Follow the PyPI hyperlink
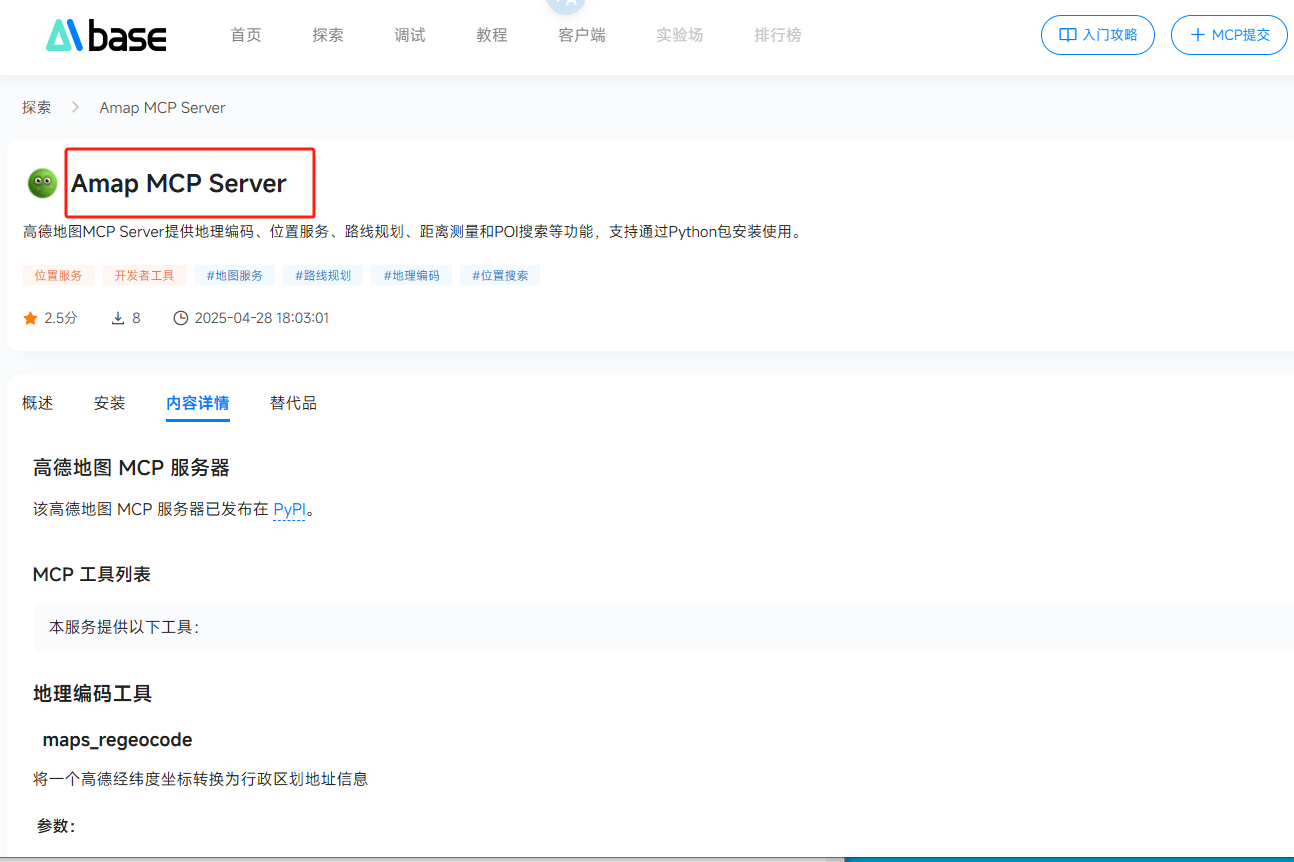This screenshot has width=1294, height=862. click(x=289, y=509)
